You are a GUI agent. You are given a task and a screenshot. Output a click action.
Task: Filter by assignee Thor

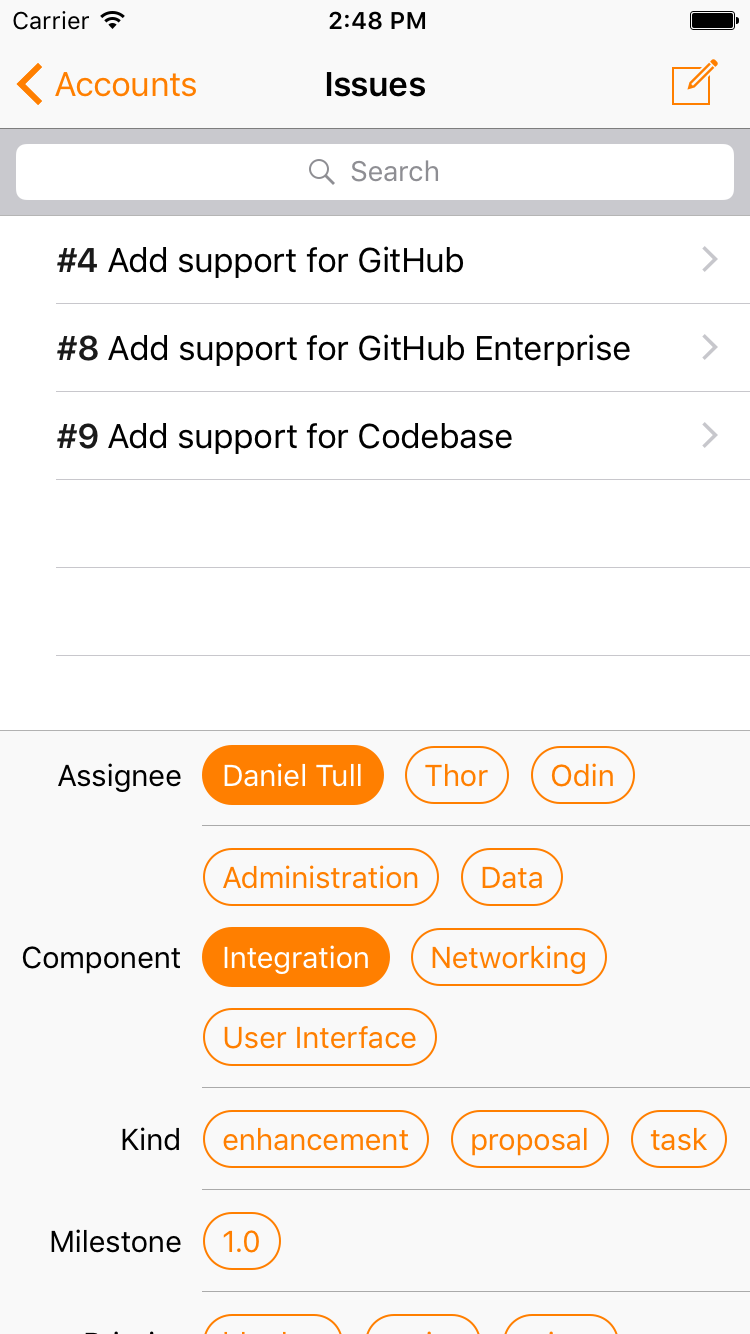456,775
